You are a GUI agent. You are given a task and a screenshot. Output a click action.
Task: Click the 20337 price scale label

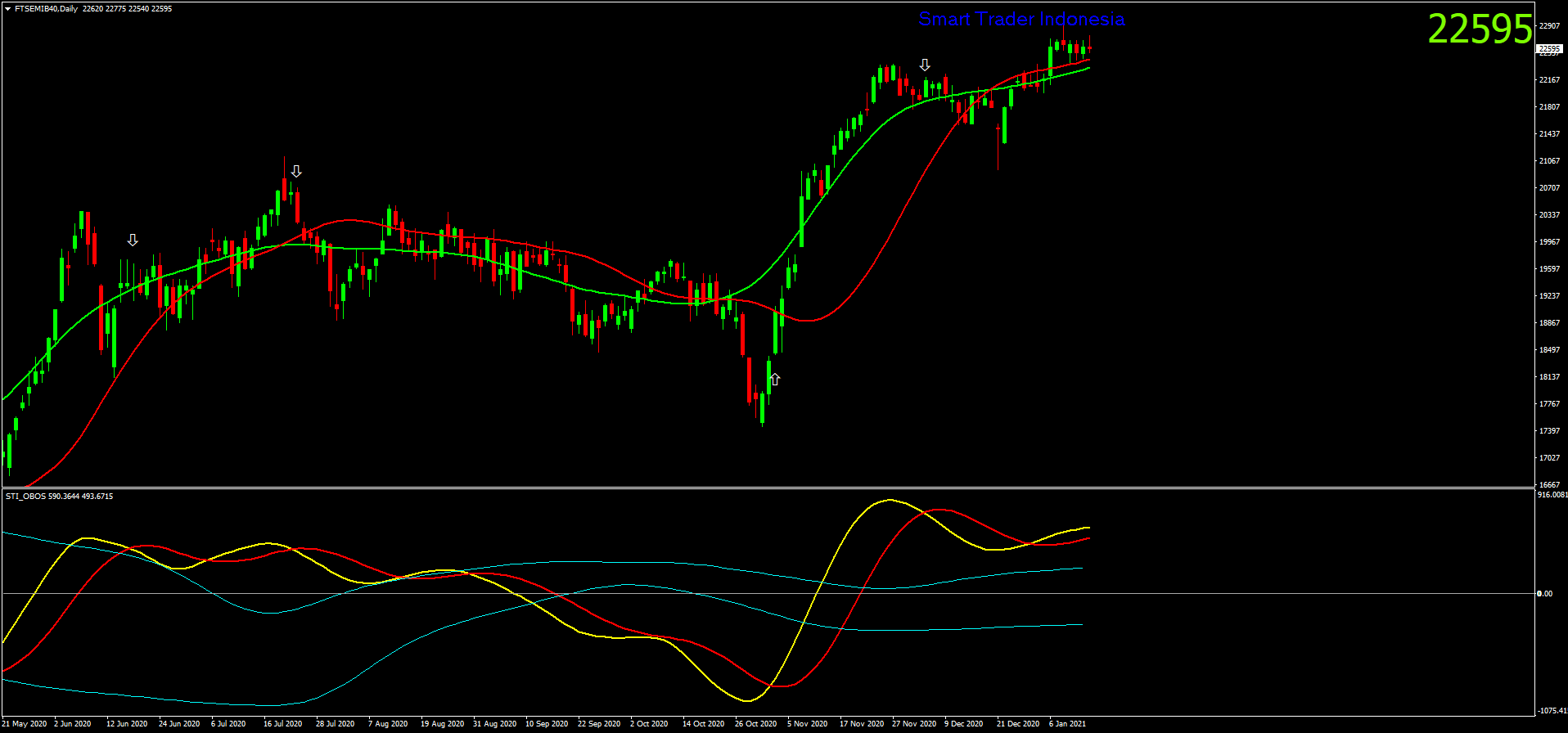(x=1549, y=215)
